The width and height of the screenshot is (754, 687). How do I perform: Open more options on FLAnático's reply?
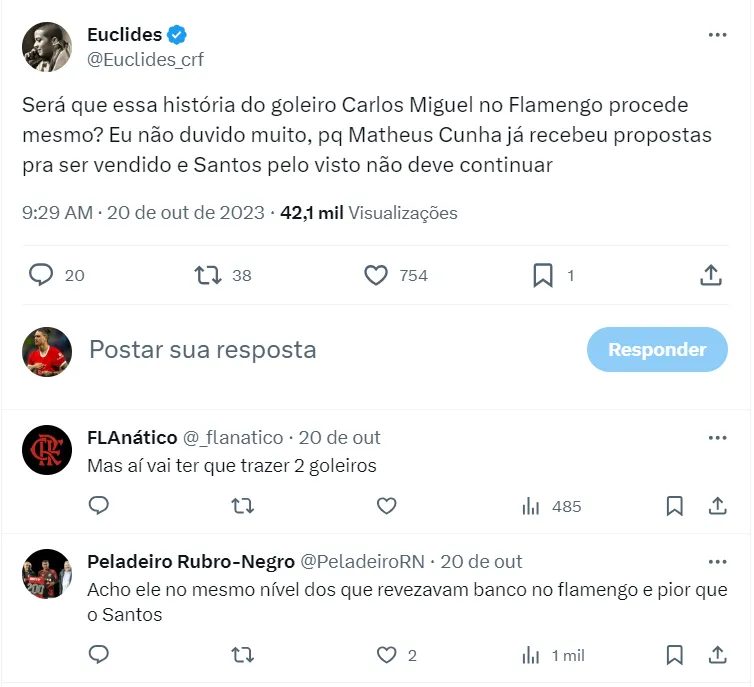[x=717, y=438]
